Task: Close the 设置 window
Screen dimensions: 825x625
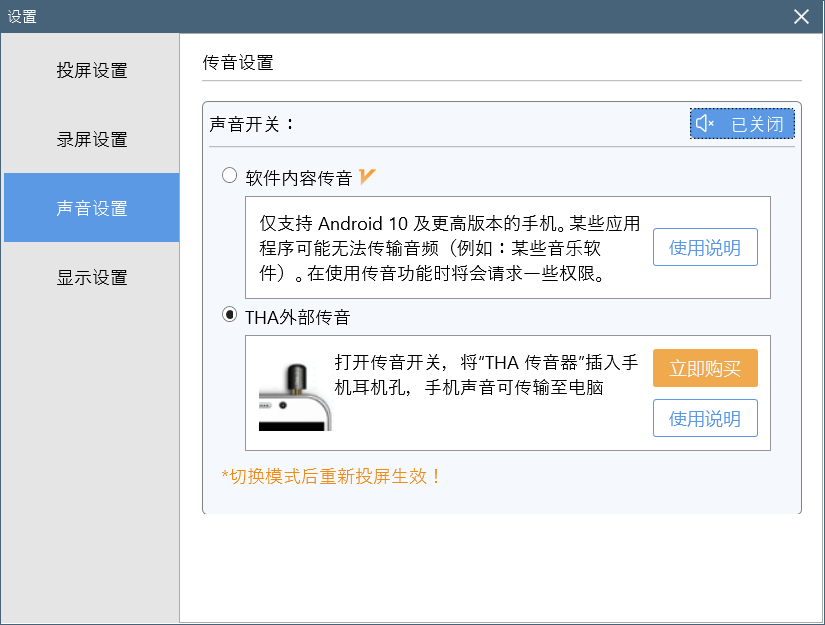Action: click(x=801, y=16)
